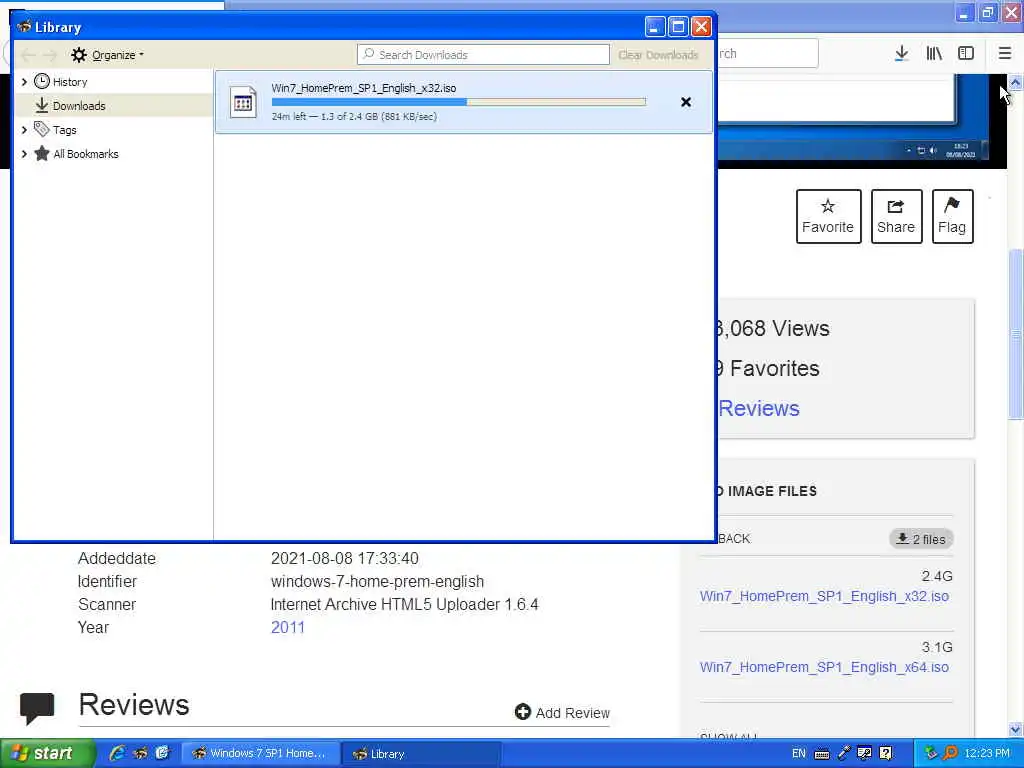Click the Clear Downloads button
Screen dimensions: 1024x768
coord(658,55)
